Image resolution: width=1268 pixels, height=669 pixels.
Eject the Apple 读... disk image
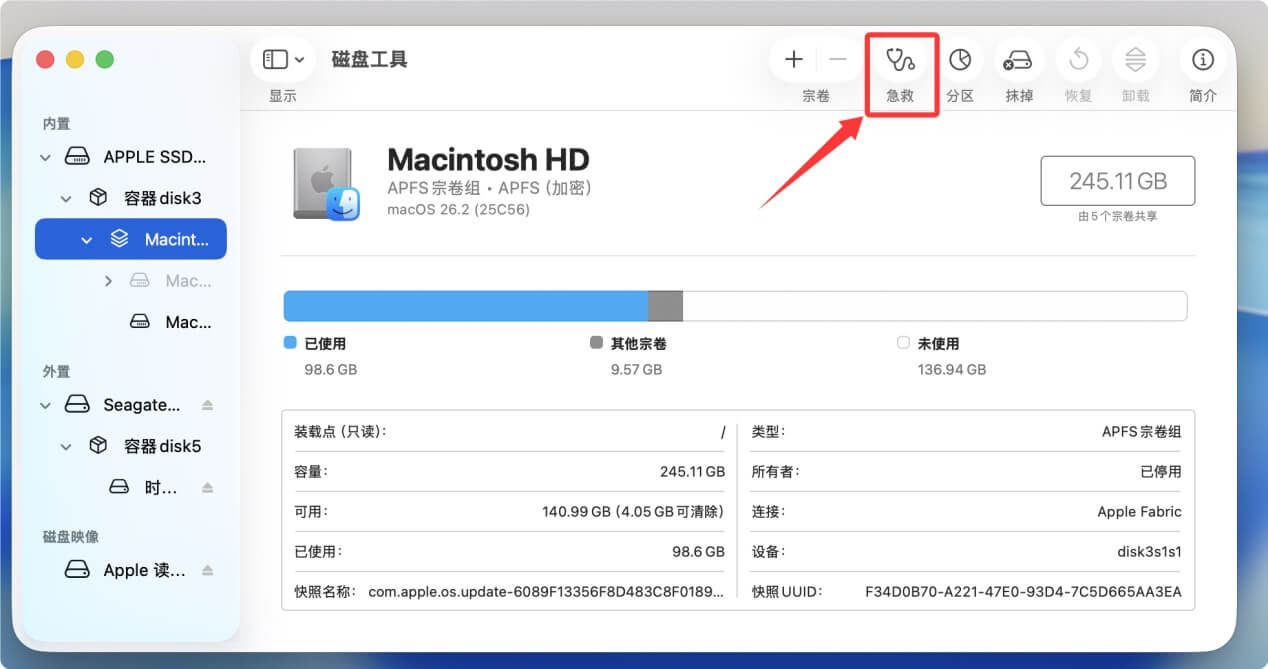pyautogui.click(x=208, y=569)
